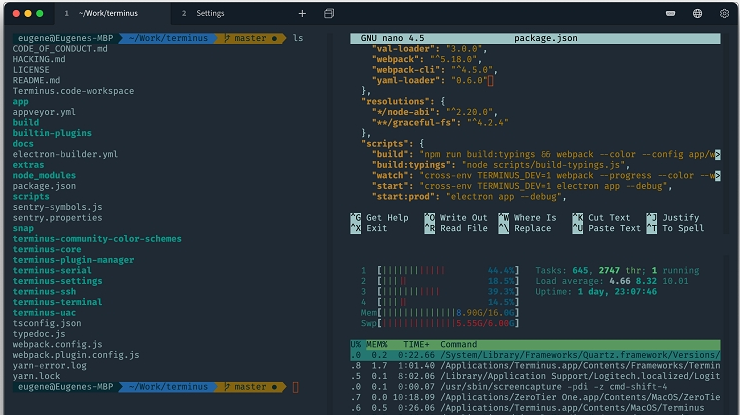Click package.json in the ls listing
This screenshot has height=415, width=740.
[44, 186]
